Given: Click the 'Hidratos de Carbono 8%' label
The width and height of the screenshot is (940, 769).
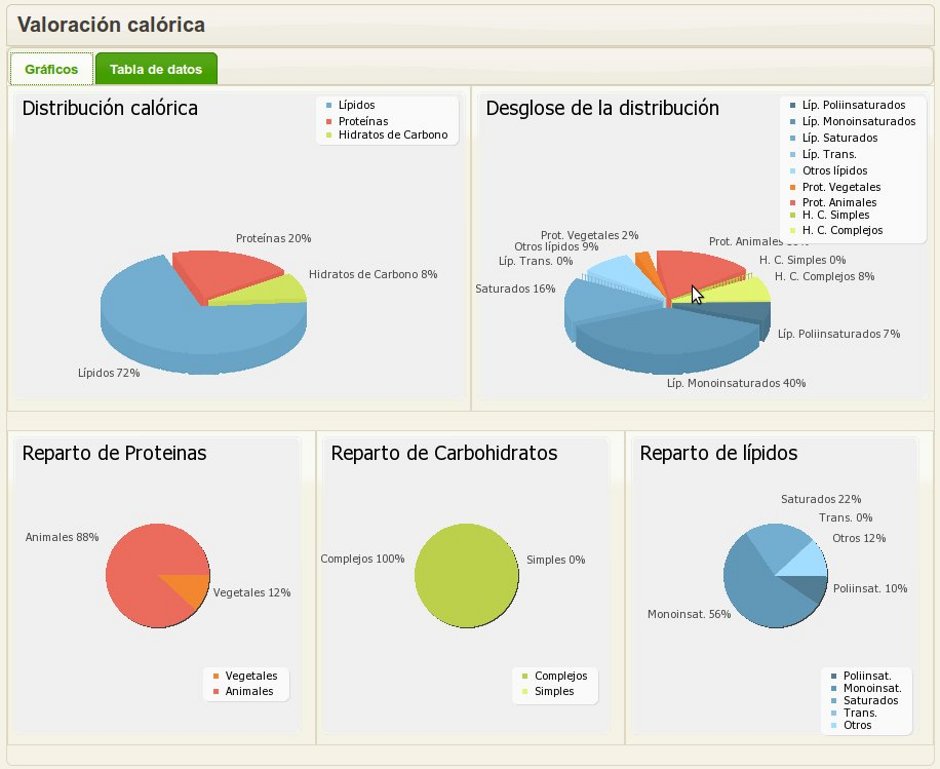Looking at the screenshot, I should pos(373,274).
